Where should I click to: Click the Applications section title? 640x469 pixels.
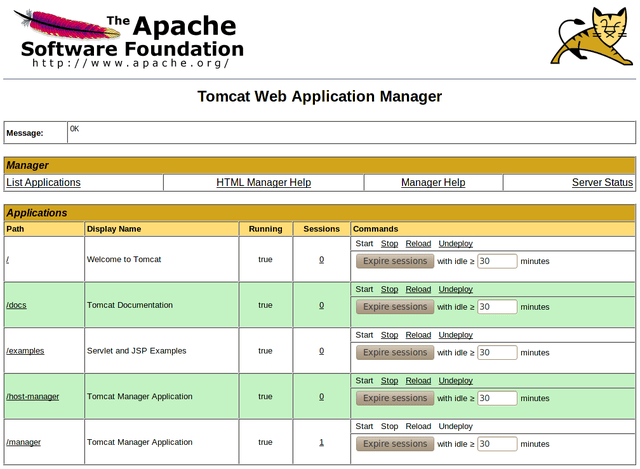click(x=37, y=213)
